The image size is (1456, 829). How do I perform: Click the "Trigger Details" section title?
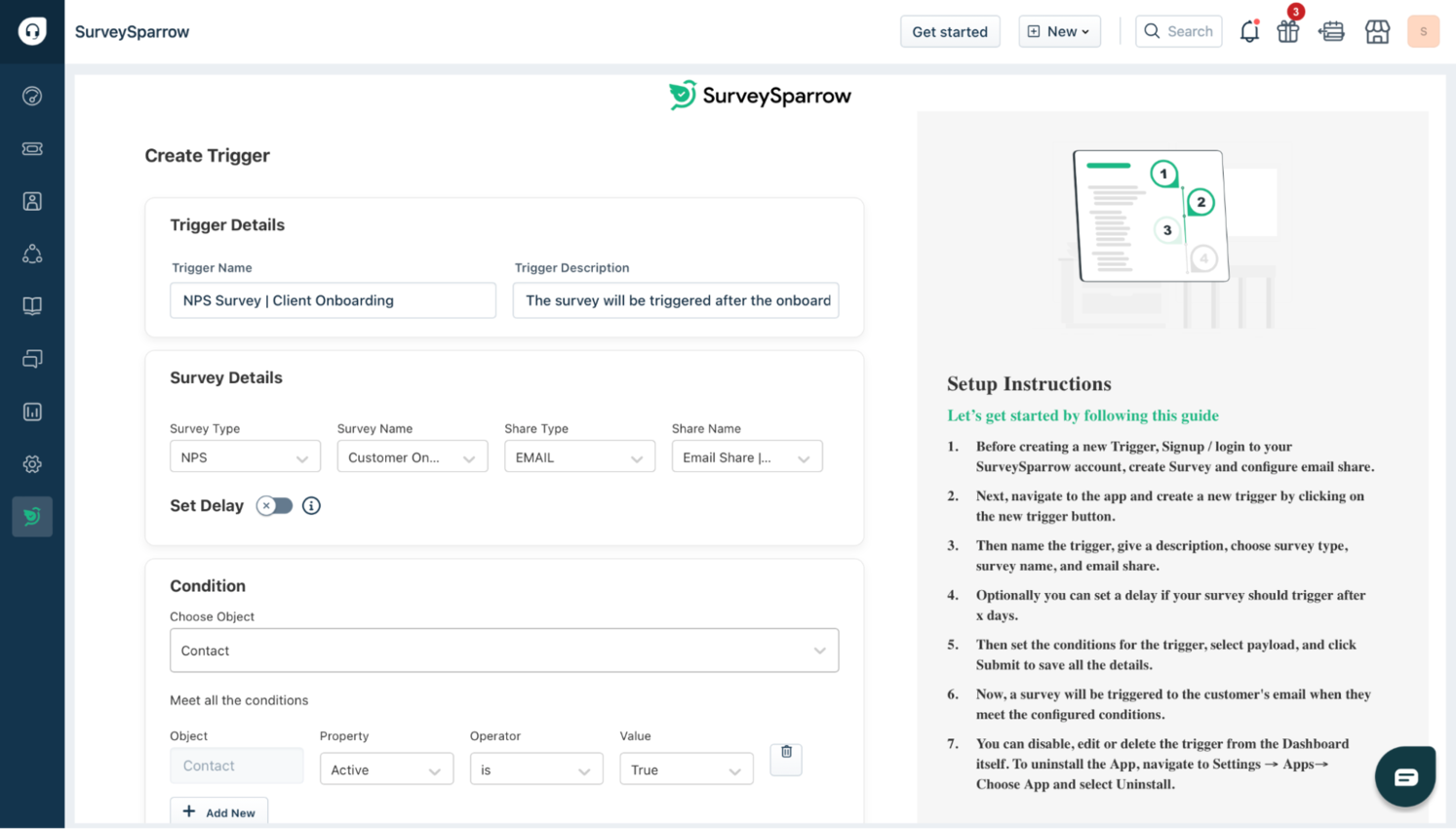coord(227,224)
